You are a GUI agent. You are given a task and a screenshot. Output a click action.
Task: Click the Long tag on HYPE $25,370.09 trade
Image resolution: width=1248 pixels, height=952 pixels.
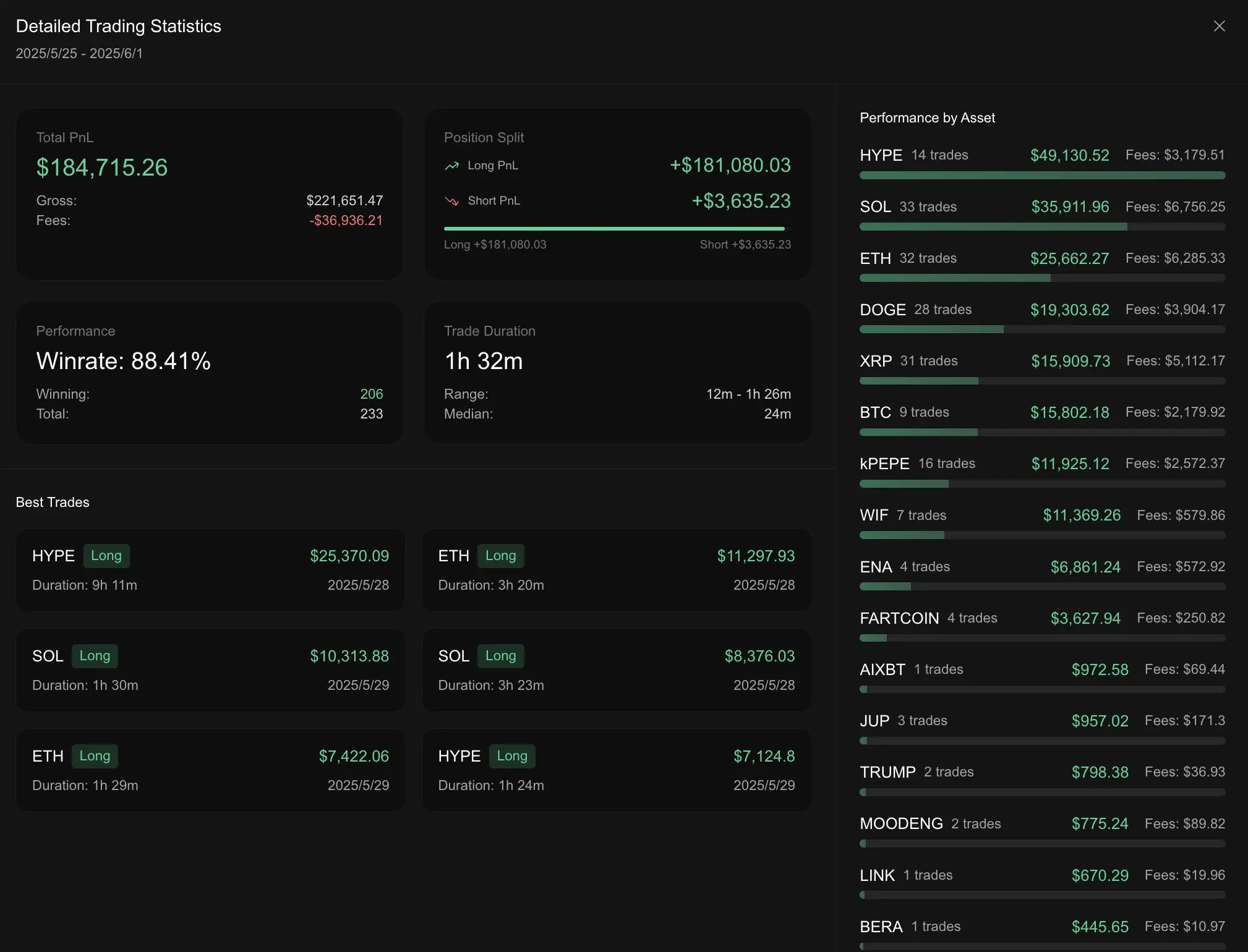pos(106,556)
